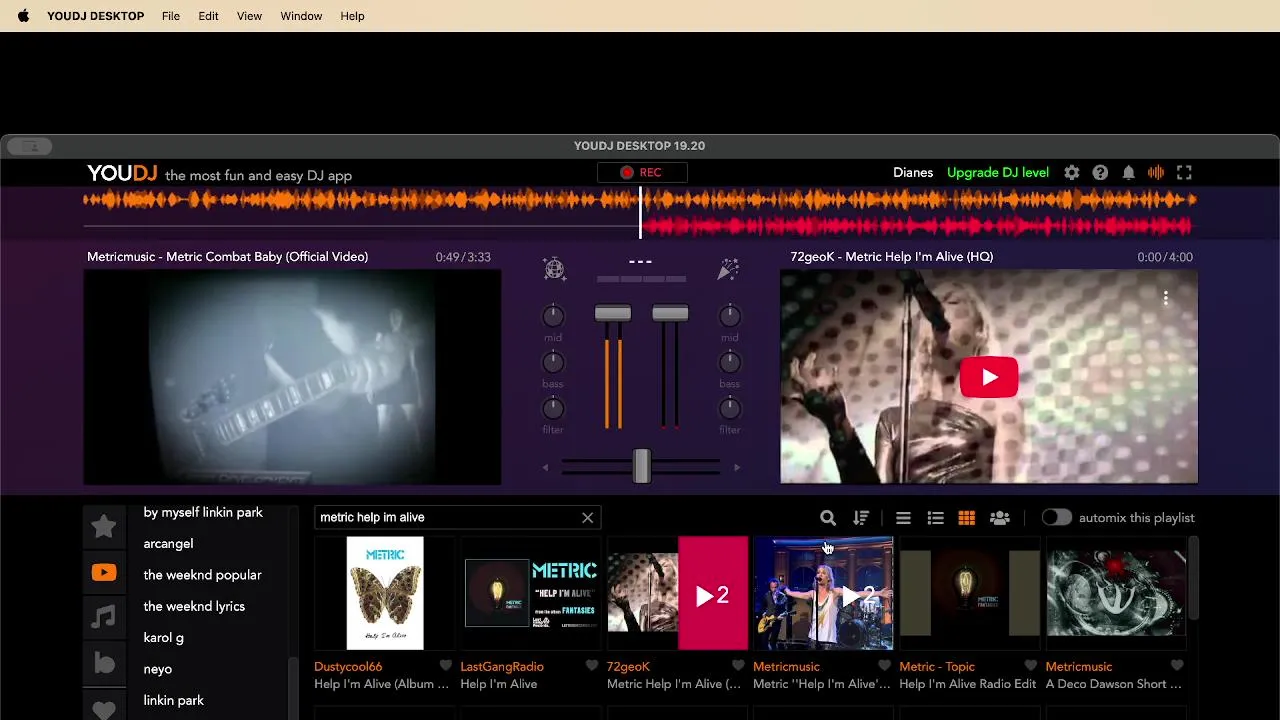Image resolution: width=1280 pixels, height=720 pixels.
Task: Select 'neyo' in the list
Action: [x=157, y=669]
